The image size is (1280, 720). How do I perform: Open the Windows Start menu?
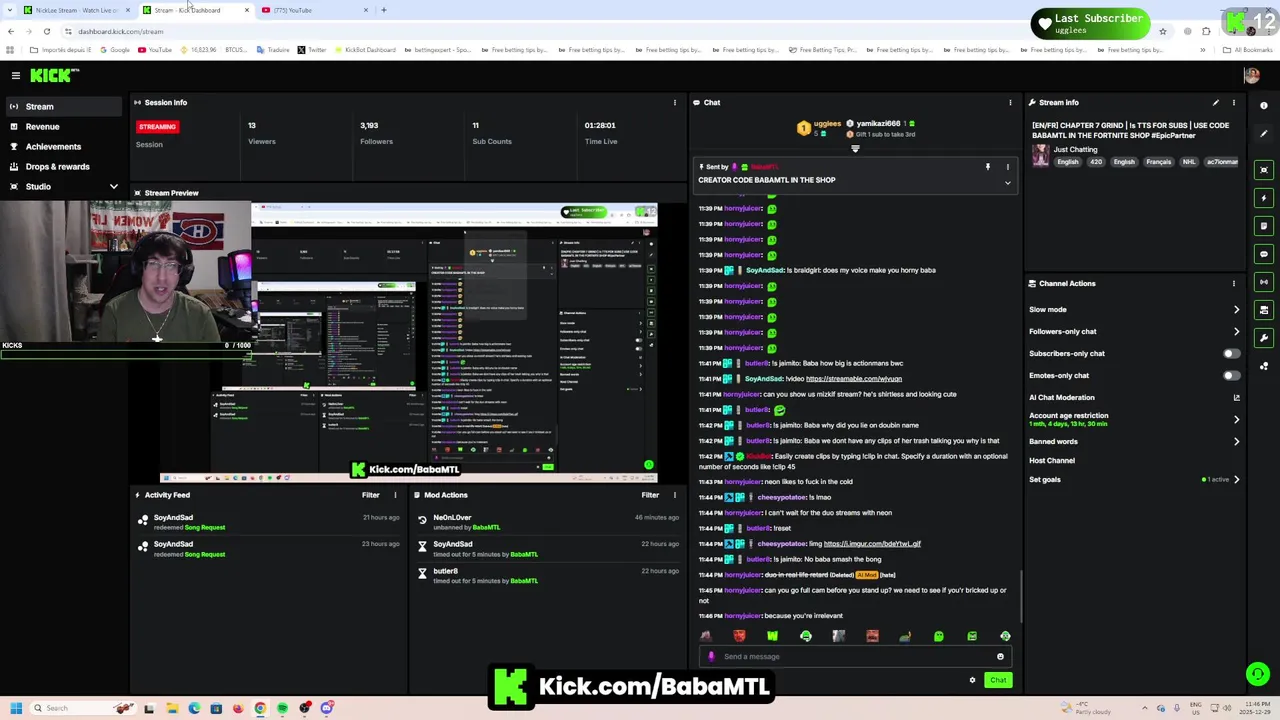(16, 708)
